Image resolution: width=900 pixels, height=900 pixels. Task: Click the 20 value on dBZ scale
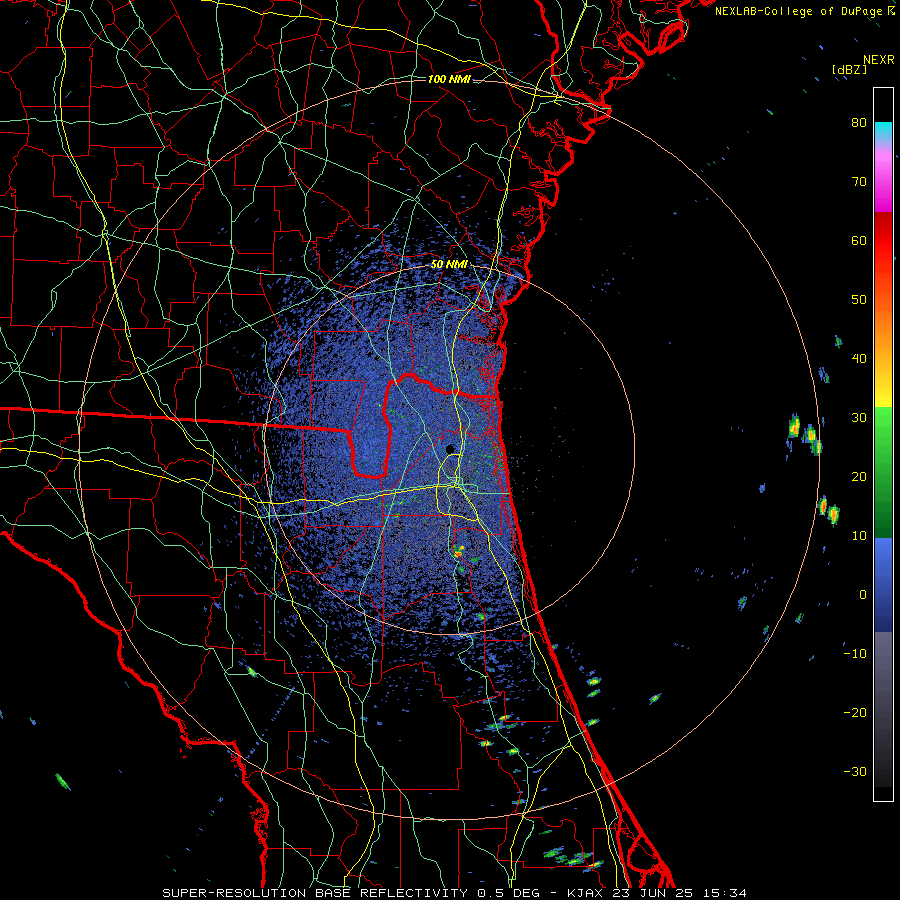coord(859,477)
